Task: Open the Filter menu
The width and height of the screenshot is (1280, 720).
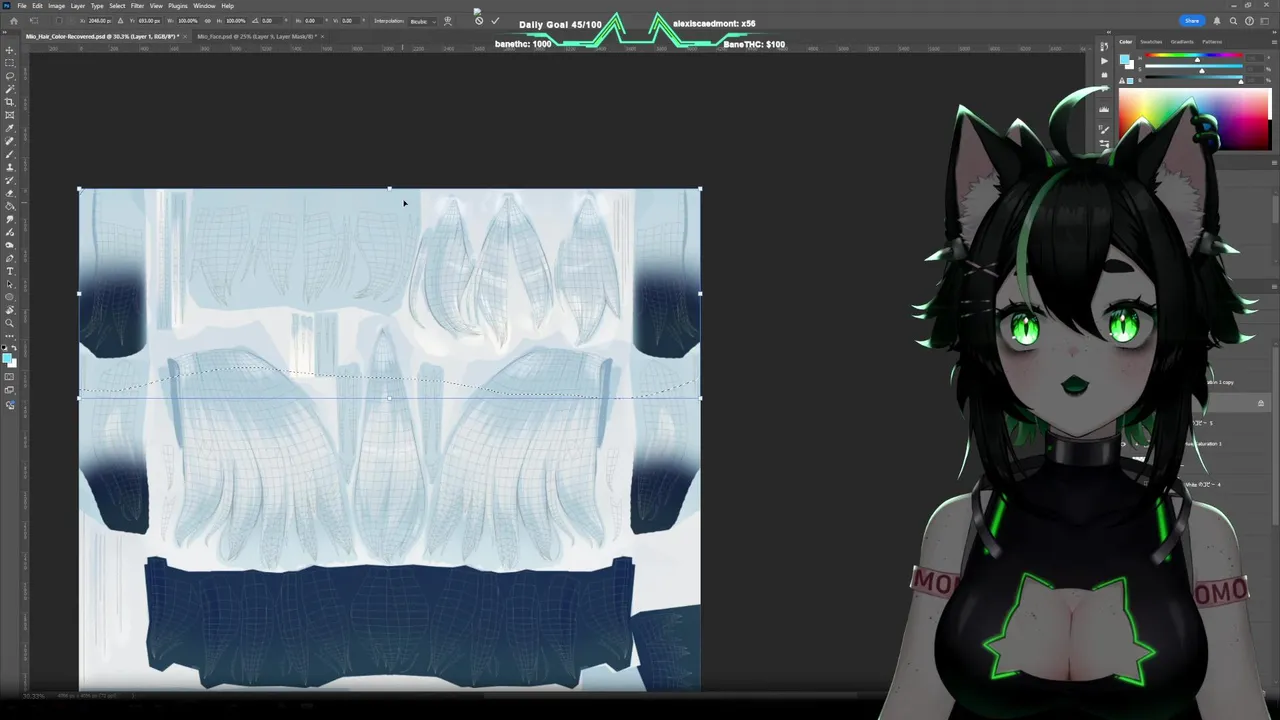Action: click(138, 6)
